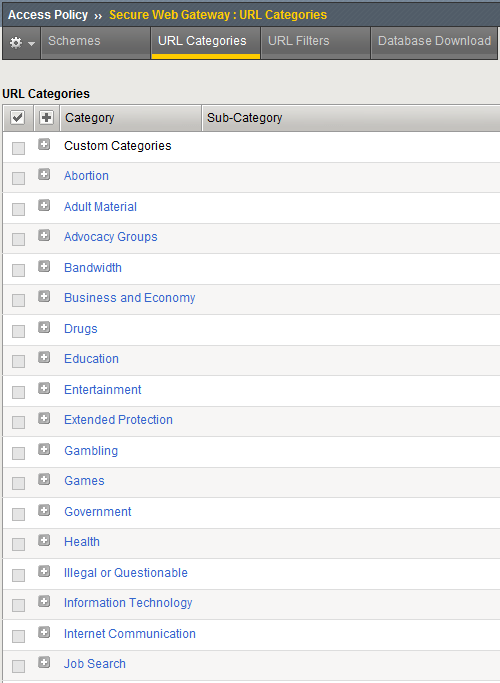The image size is (500, 683).
Task: Check the Custom Categories checkbox
Action: coord(18,148)
